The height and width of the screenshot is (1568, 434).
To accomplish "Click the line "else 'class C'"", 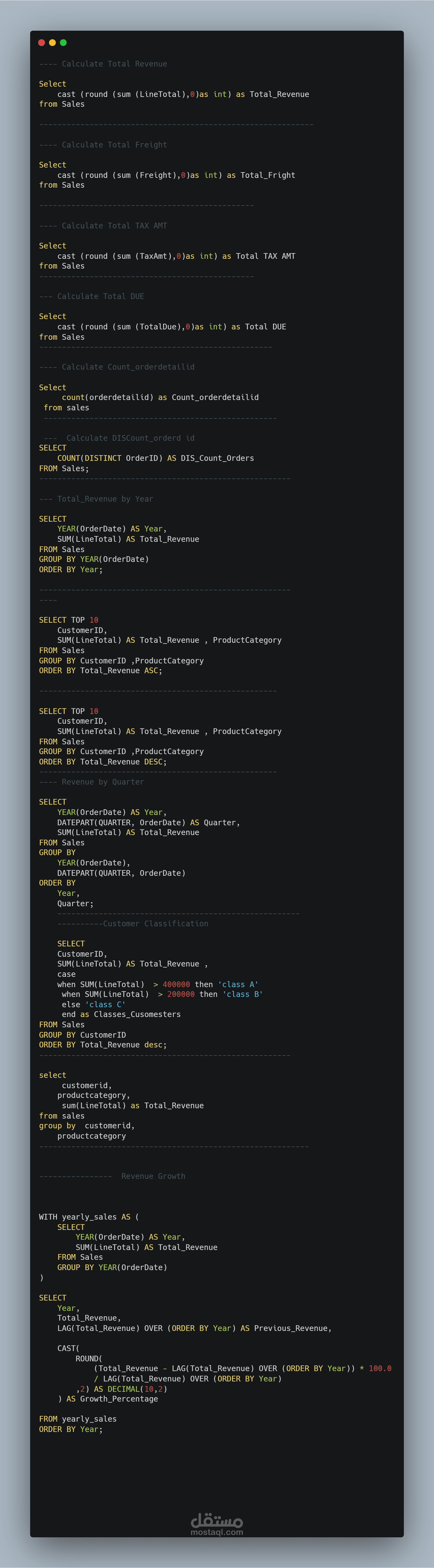I will (x=94, y=1005).
